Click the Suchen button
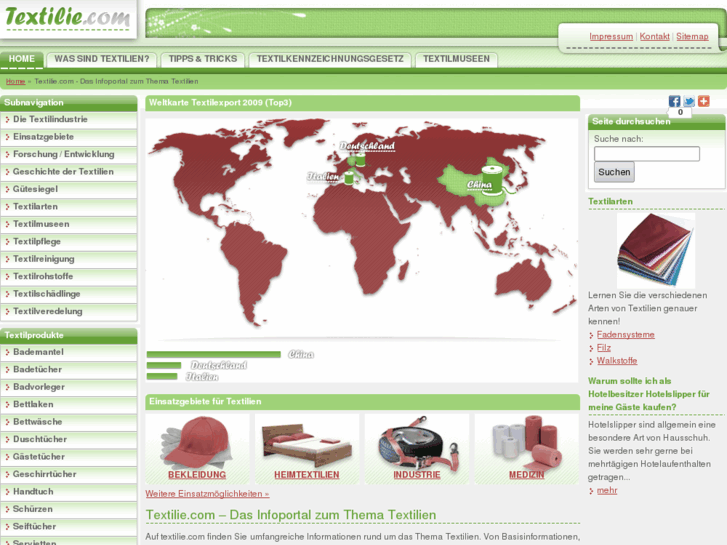 pos(614,172)
